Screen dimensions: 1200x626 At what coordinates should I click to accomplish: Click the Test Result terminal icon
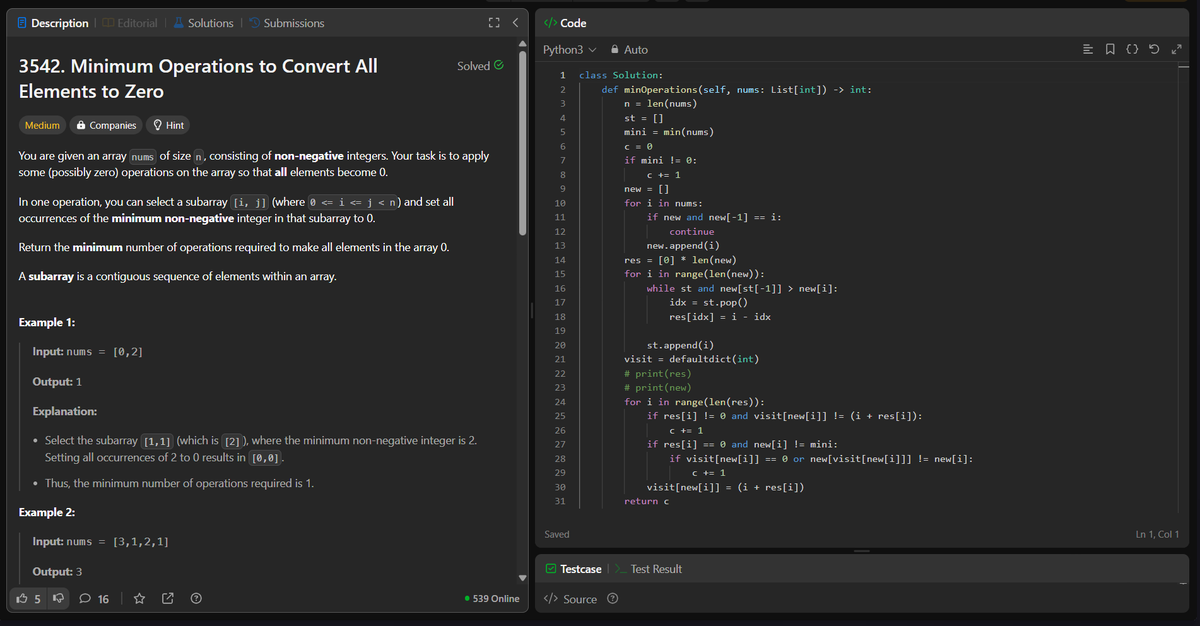click(620, 569)
